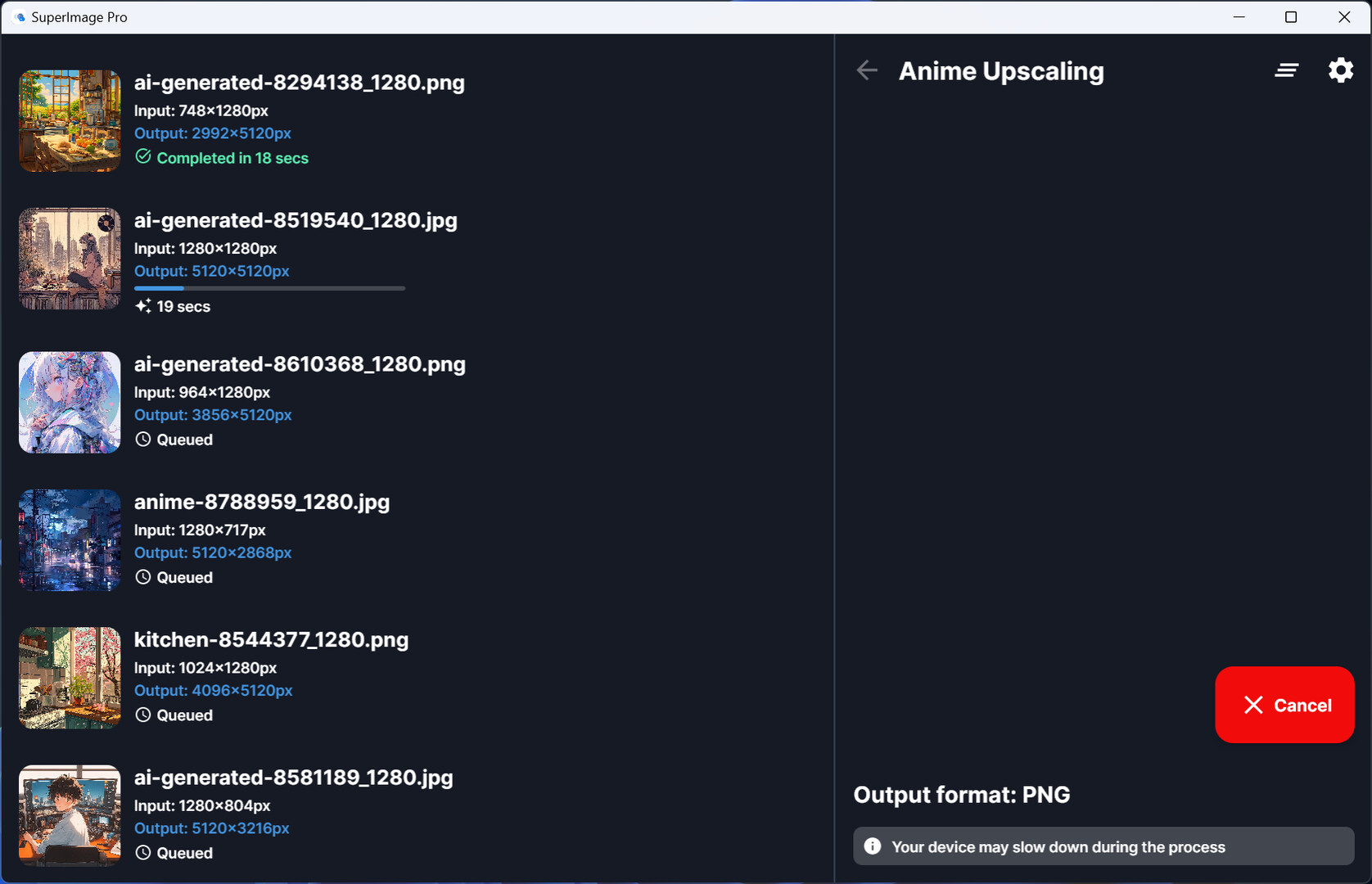Maximize the SuperImage Pro window
Viewport: 1372px width, 884px height.
coord(1291,17)
